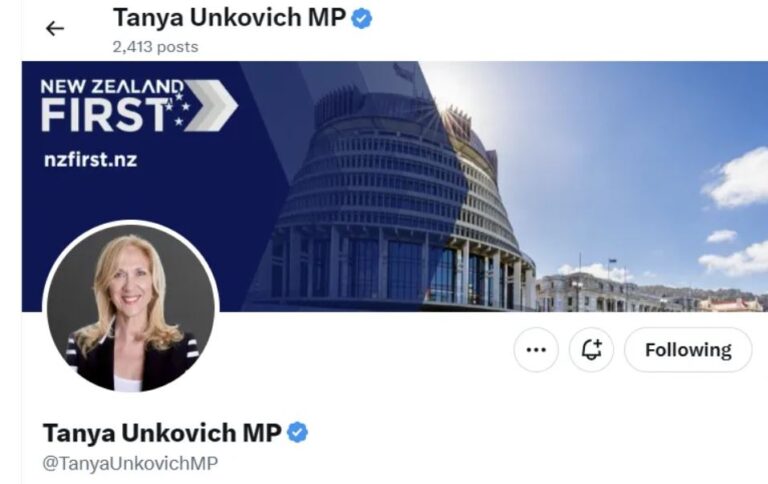Viewport: 768px width, 484px height.
Task: Click verified badge next to header name
Action: (x=362, y=19)
